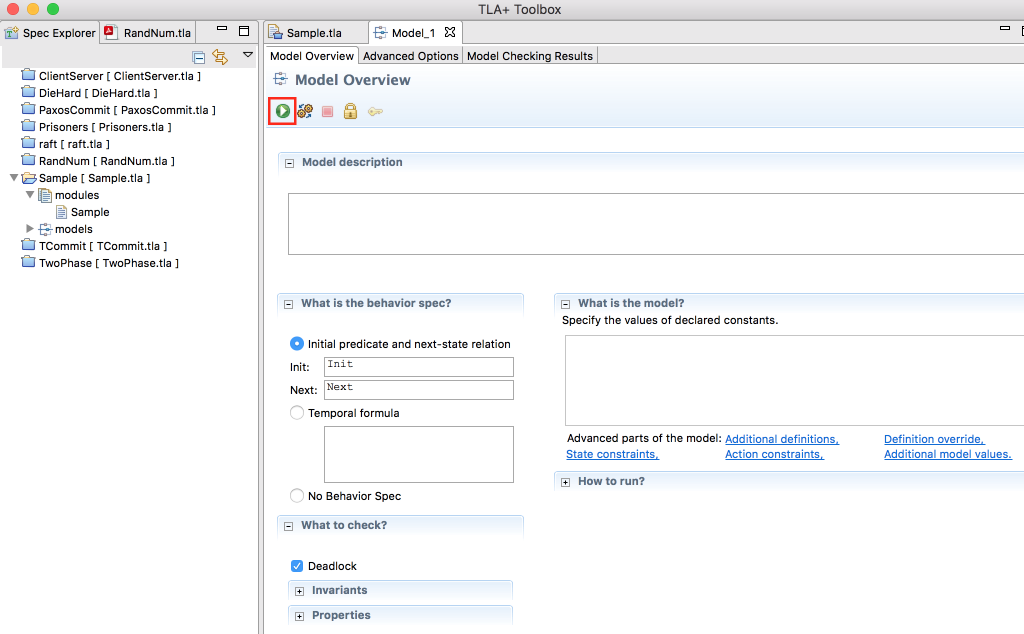The height and width of the screenshot is (634, 1024).
Task: Select raft [ raft.tla ] spec
Action: pyautogui.click(x=65, y=144)
